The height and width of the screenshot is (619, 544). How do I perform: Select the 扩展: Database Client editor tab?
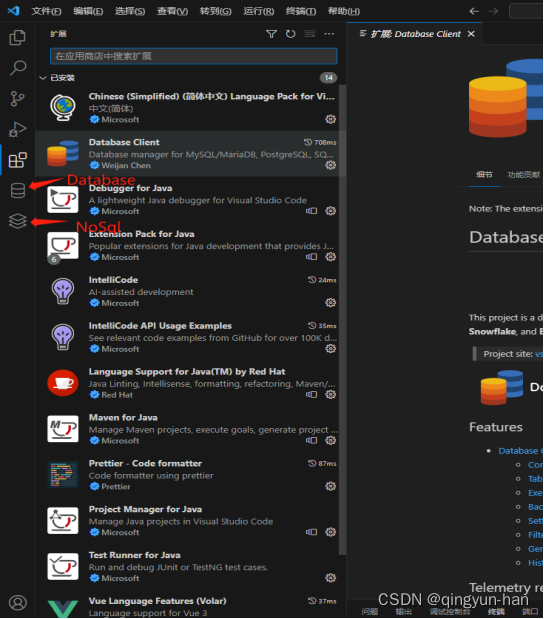coord(415,34)
